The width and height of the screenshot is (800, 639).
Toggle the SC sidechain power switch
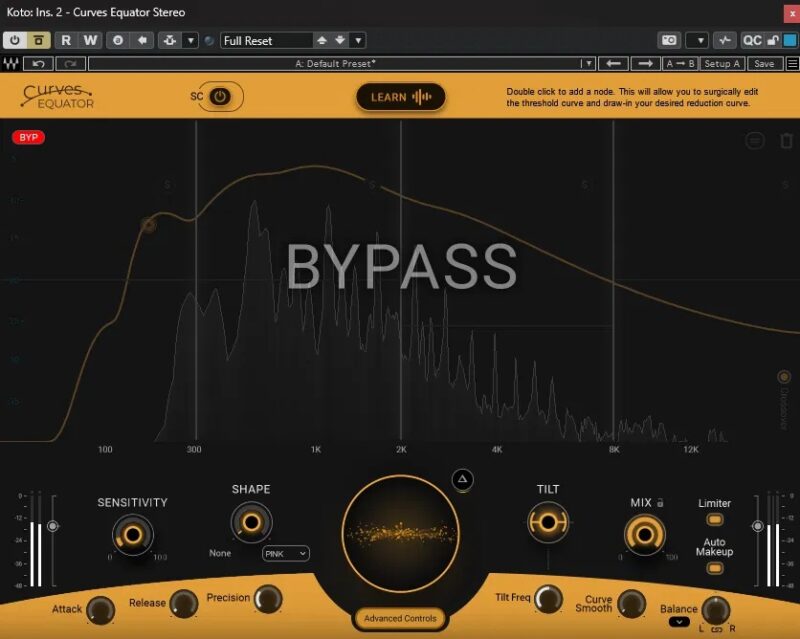point(220,96)
